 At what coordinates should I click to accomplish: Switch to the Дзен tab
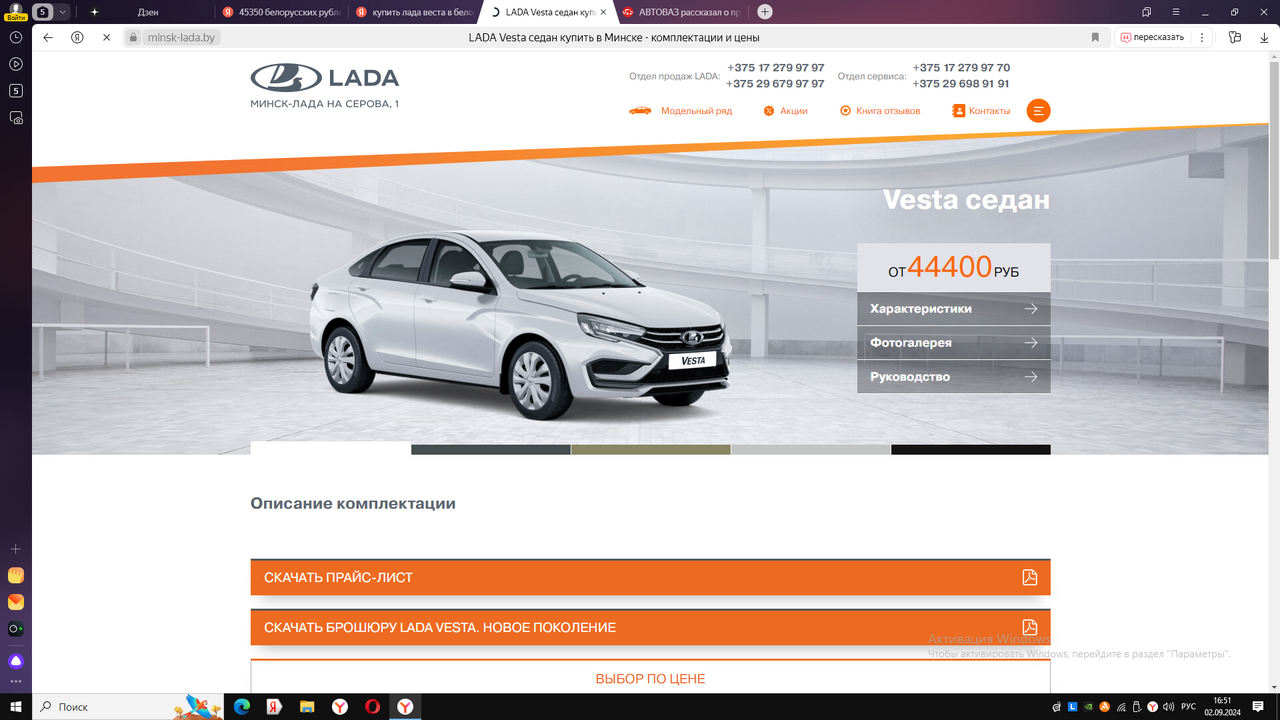coord(150,12)
